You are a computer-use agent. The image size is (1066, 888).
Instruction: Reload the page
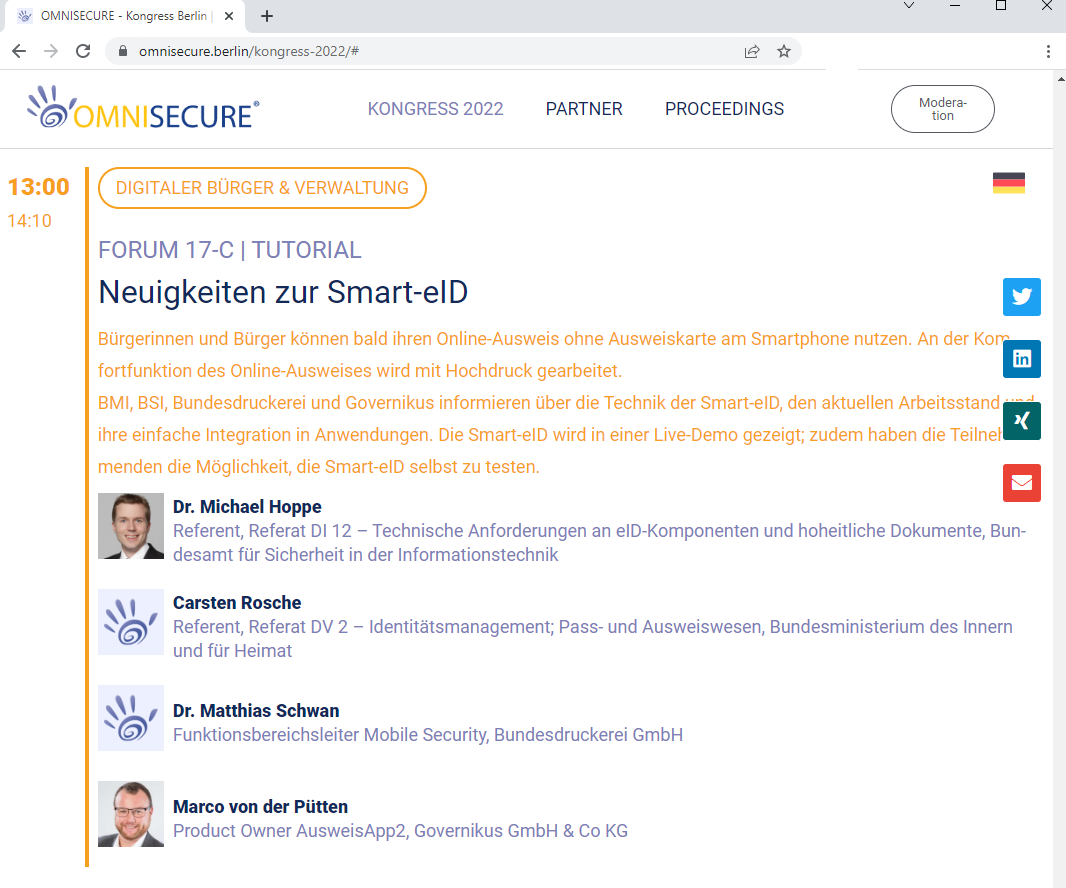point(83,51)
